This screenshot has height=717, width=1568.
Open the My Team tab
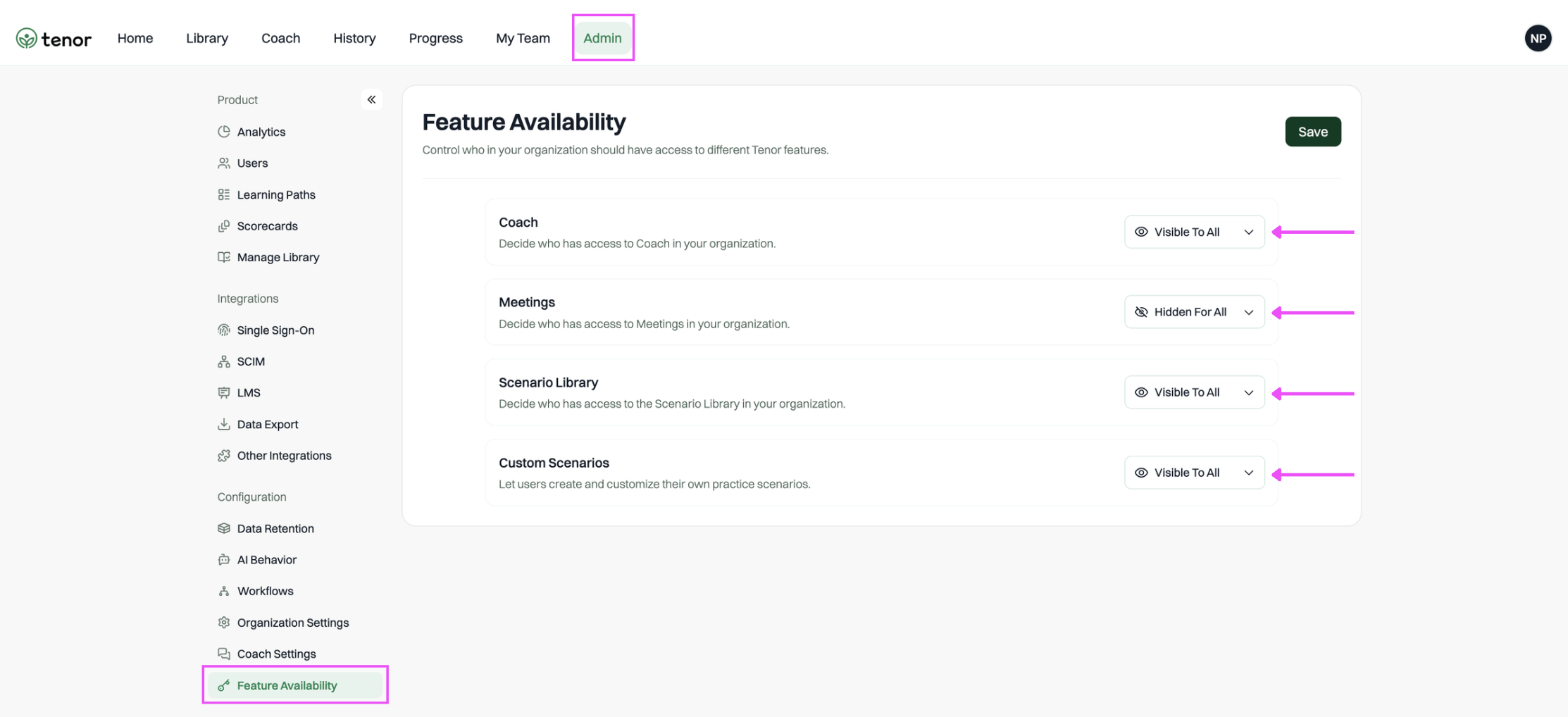point(523,38)
